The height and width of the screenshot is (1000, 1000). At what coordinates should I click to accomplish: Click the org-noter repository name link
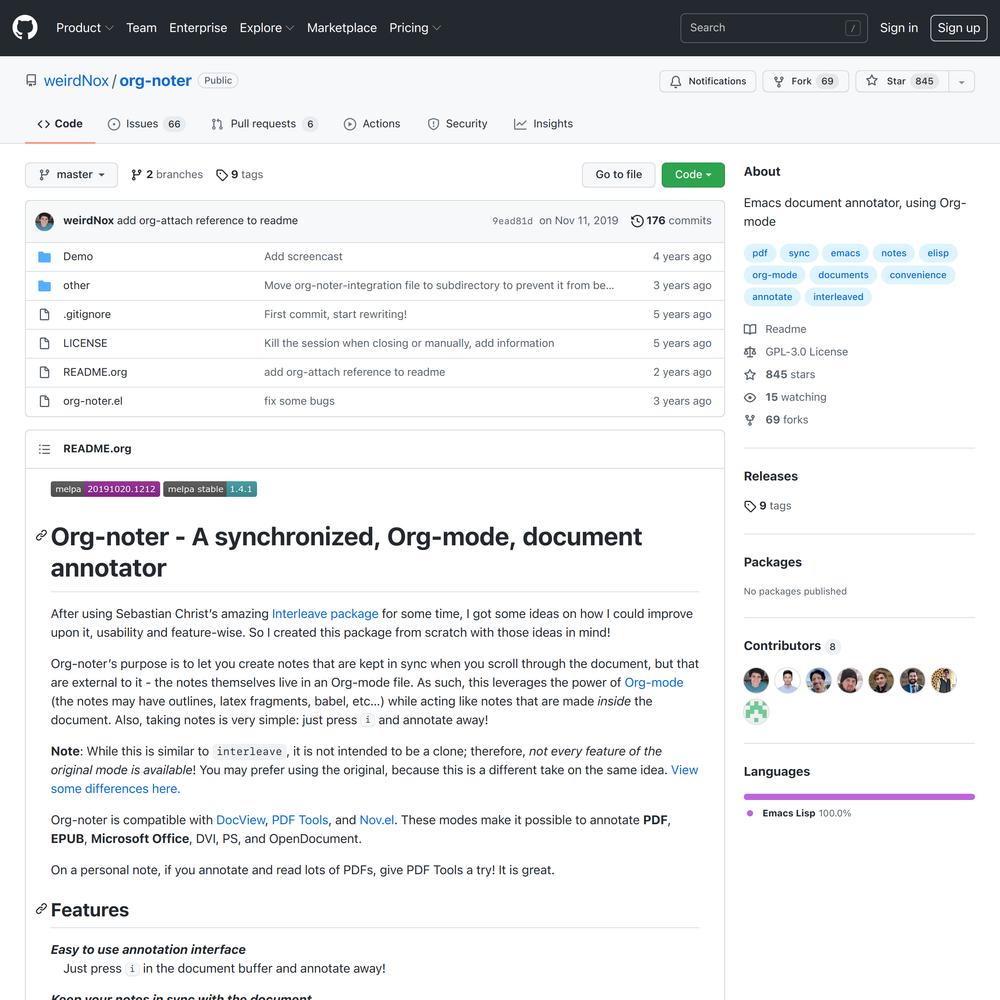pos(155,81)
